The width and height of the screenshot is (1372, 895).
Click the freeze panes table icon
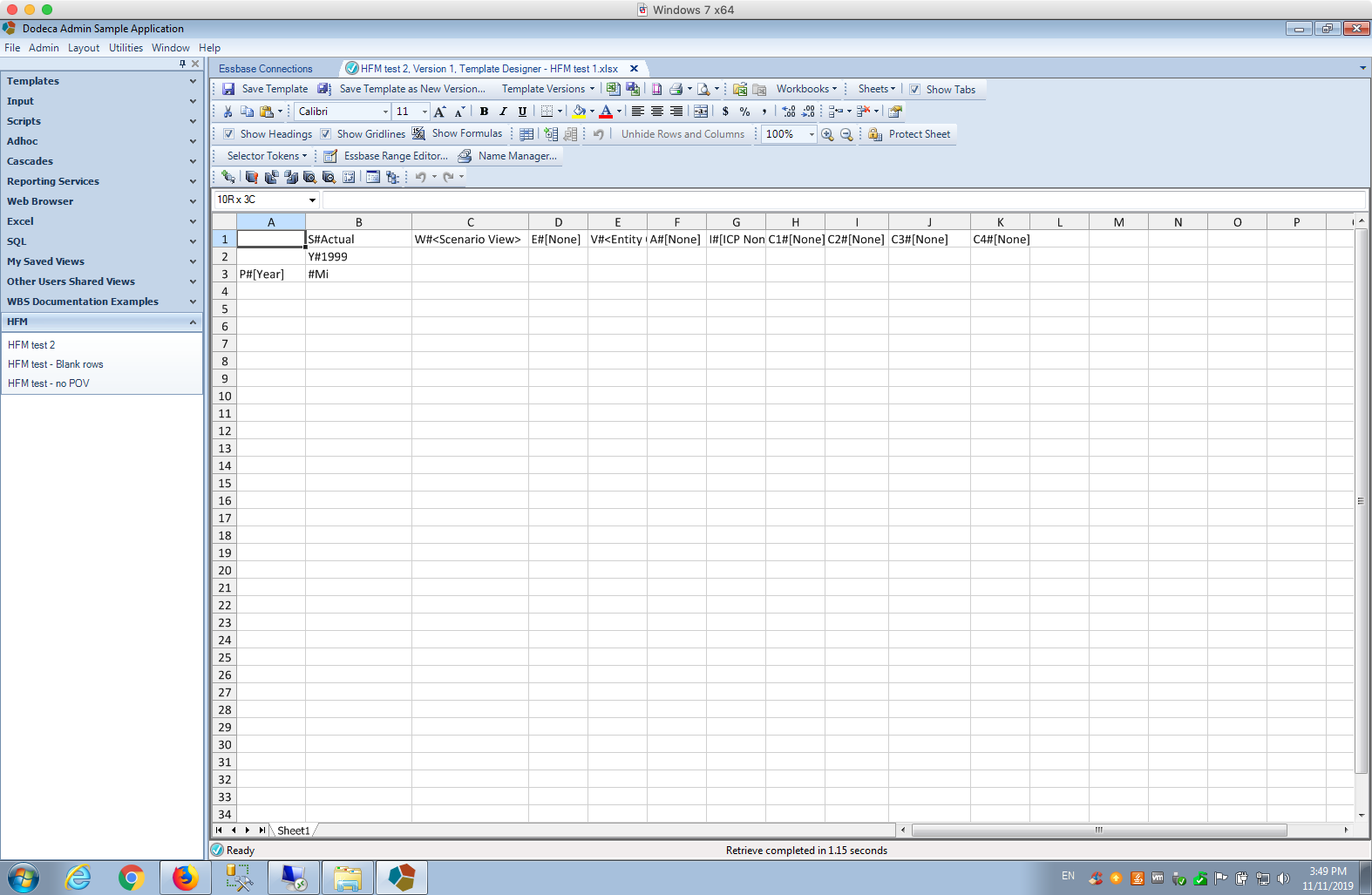point(526,134)
